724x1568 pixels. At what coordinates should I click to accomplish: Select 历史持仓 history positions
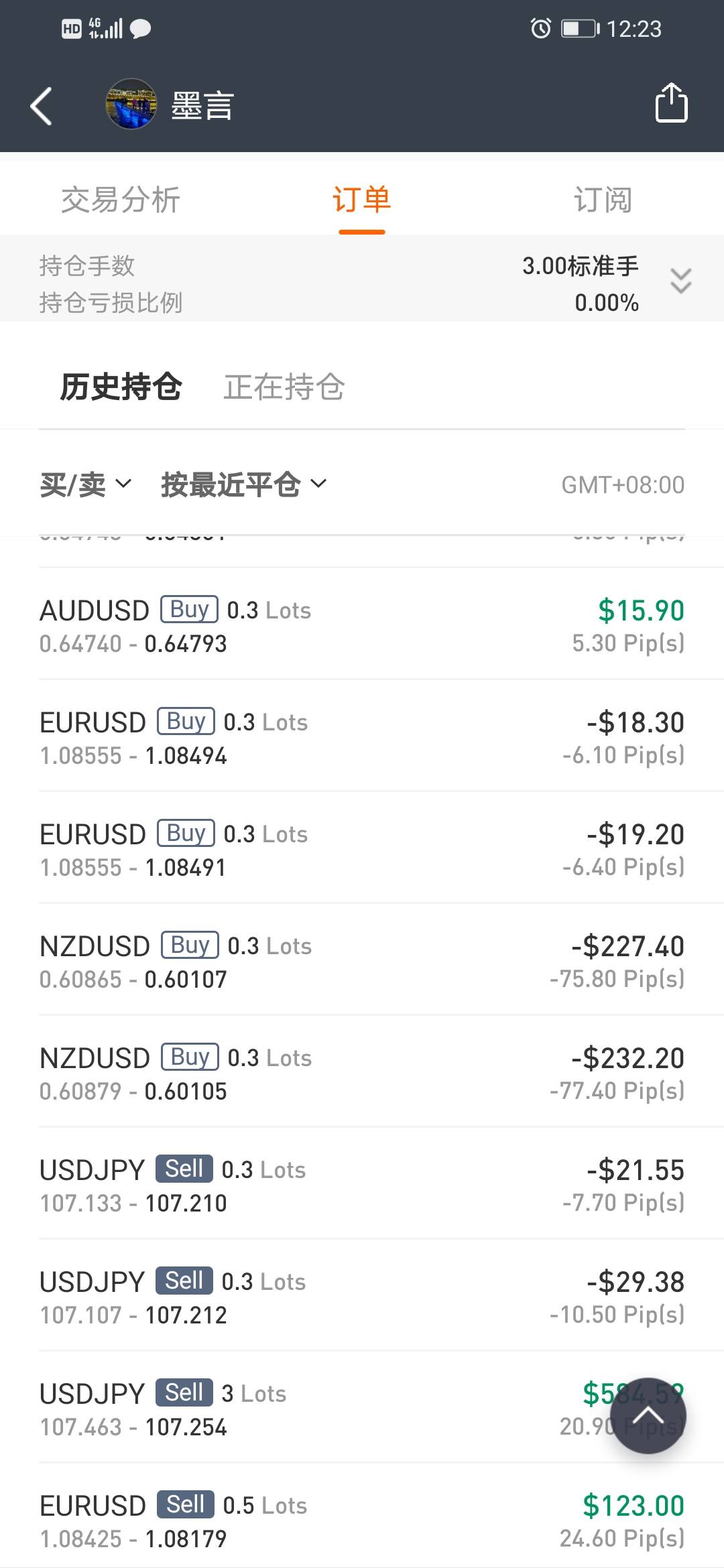121,387
